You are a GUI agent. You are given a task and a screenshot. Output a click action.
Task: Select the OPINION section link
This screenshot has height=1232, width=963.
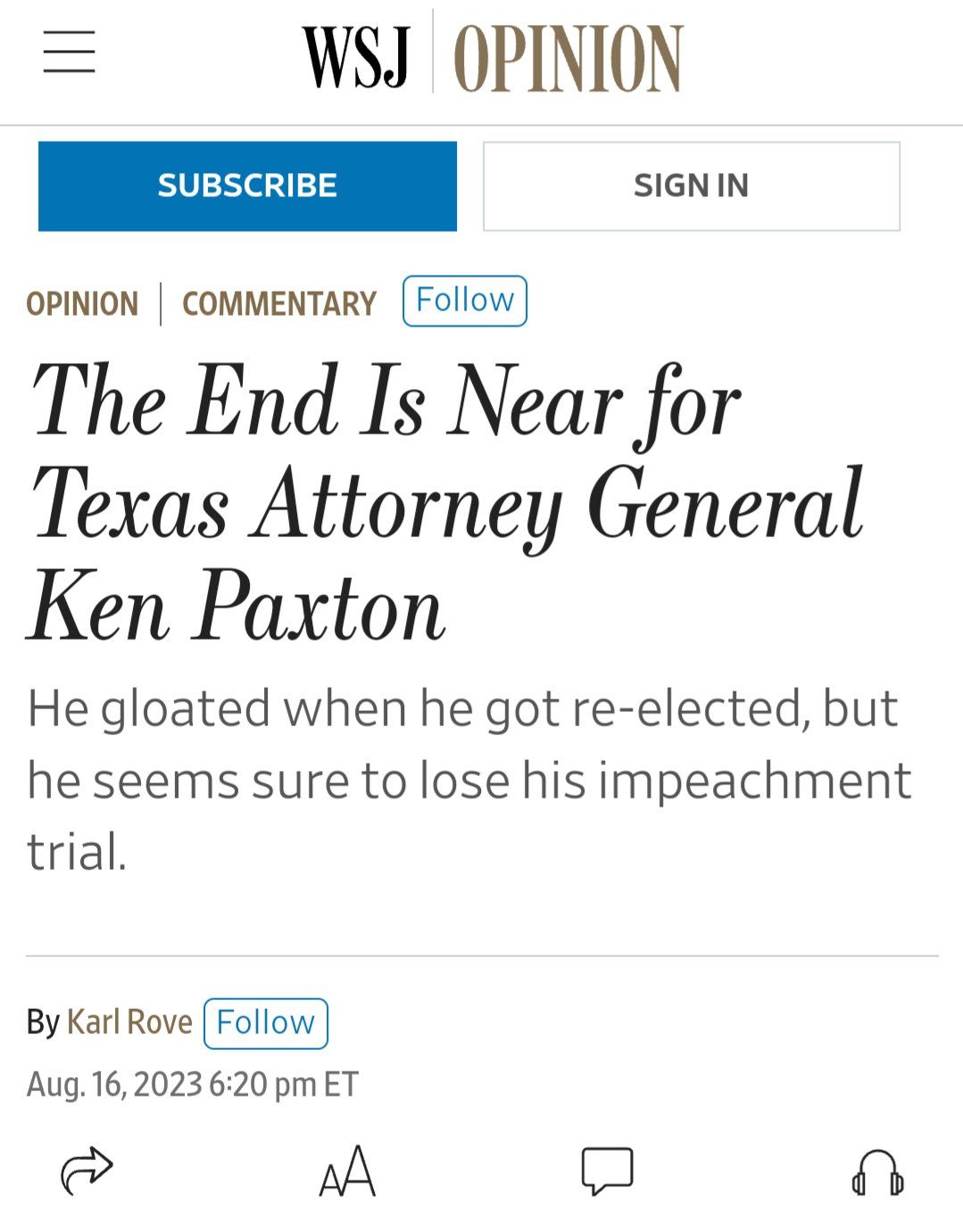click(x=82, y=304)
